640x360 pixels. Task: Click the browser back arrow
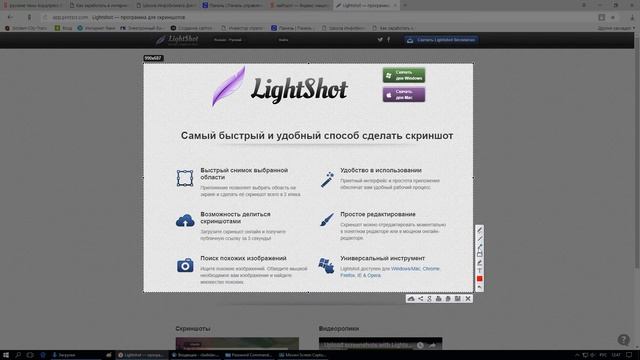pos(10,17)
